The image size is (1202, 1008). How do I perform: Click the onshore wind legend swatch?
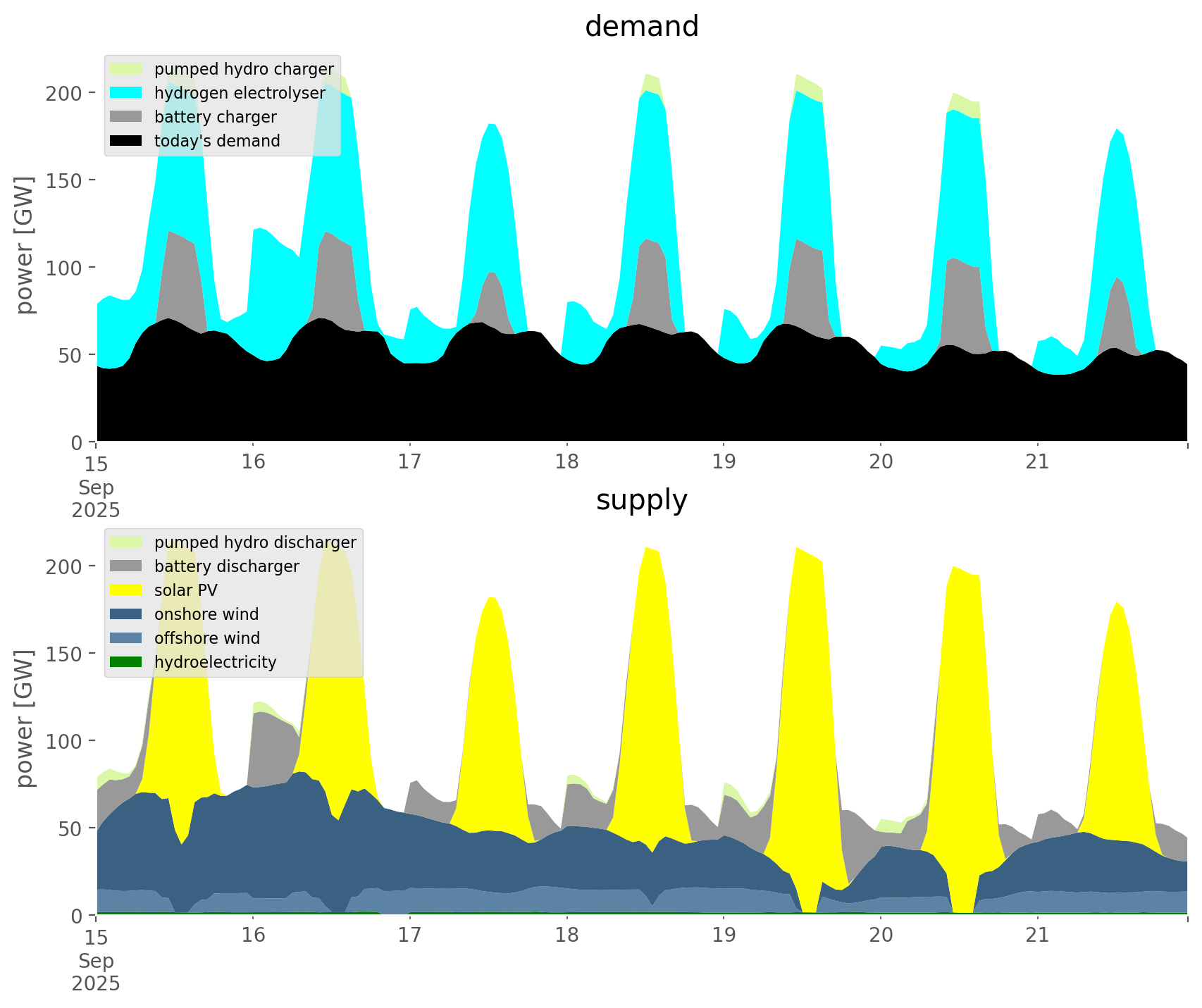point(126,614)
